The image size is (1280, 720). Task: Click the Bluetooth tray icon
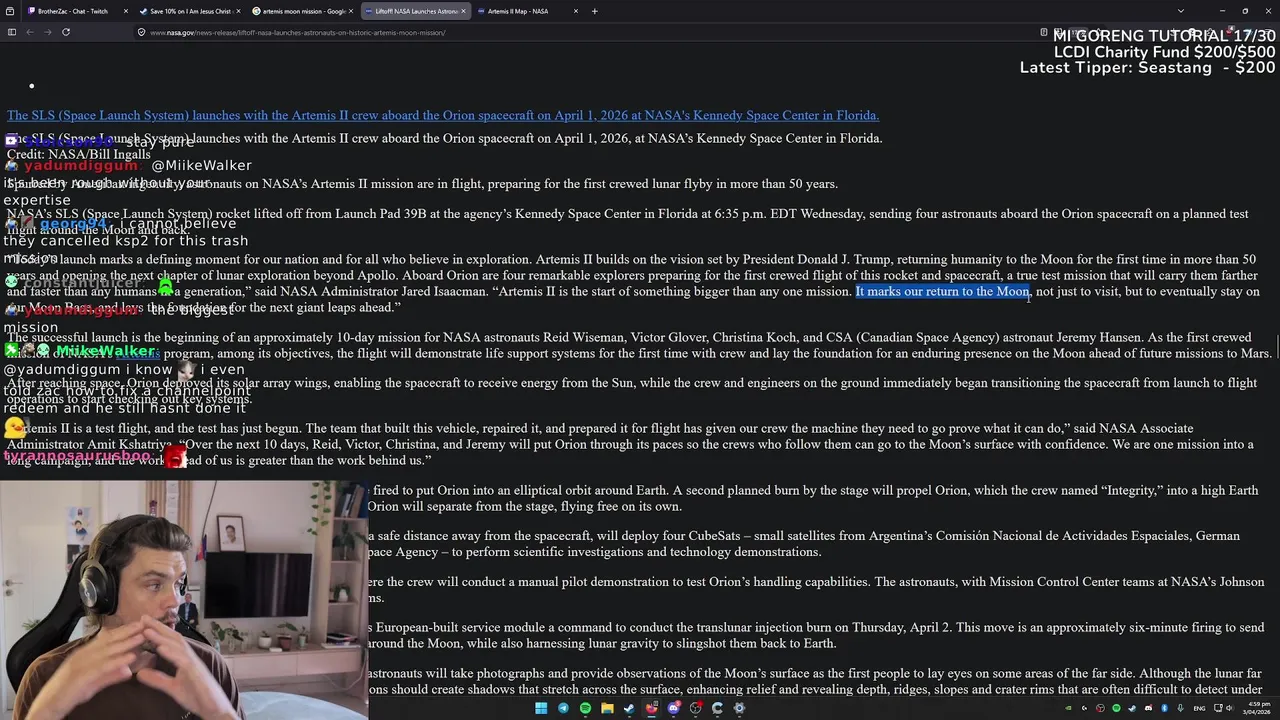coord(1164,708)
